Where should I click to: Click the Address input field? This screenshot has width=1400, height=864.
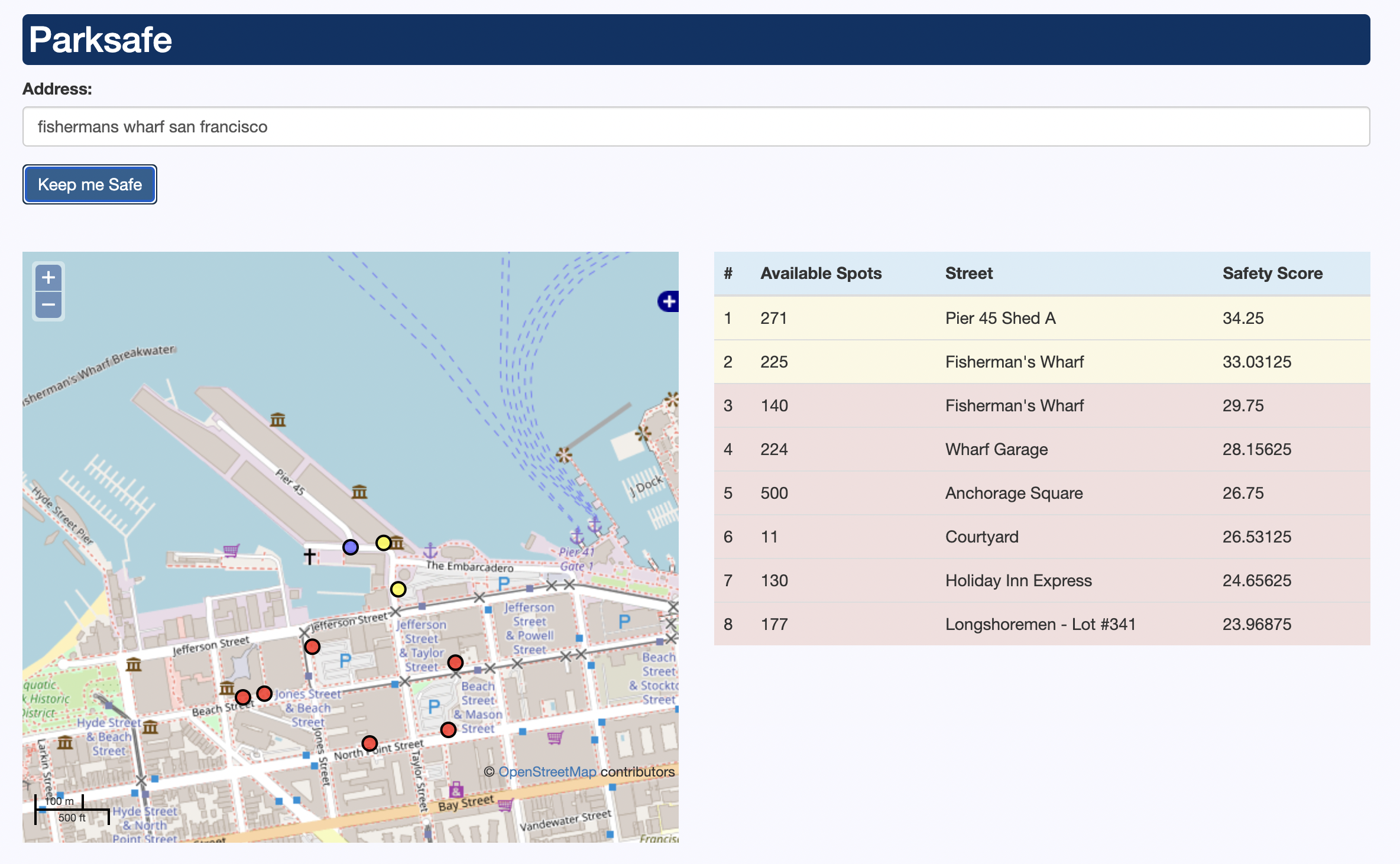[x=696, y=126]
